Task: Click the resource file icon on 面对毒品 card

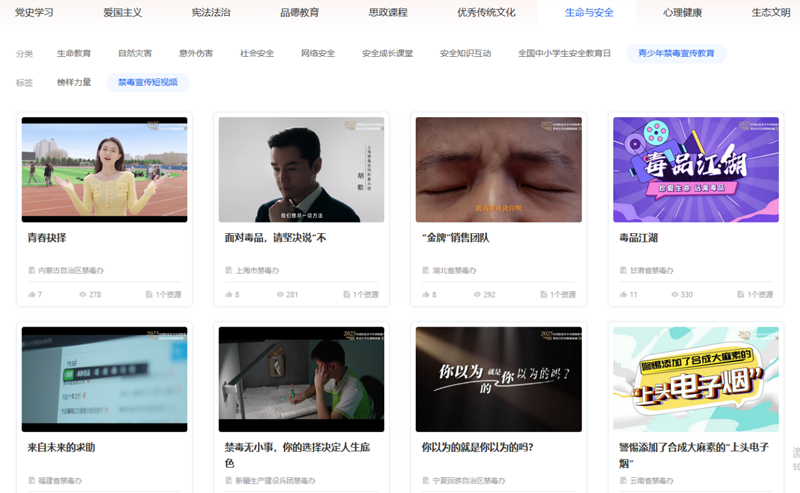Action: (x=345, y=295)
